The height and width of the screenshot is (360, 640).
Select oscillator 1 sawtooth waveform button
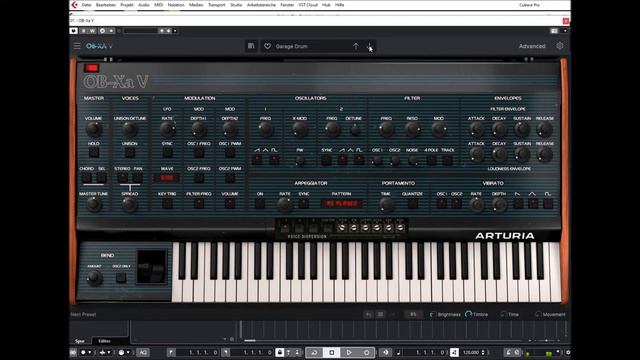[x=257, y=159]
